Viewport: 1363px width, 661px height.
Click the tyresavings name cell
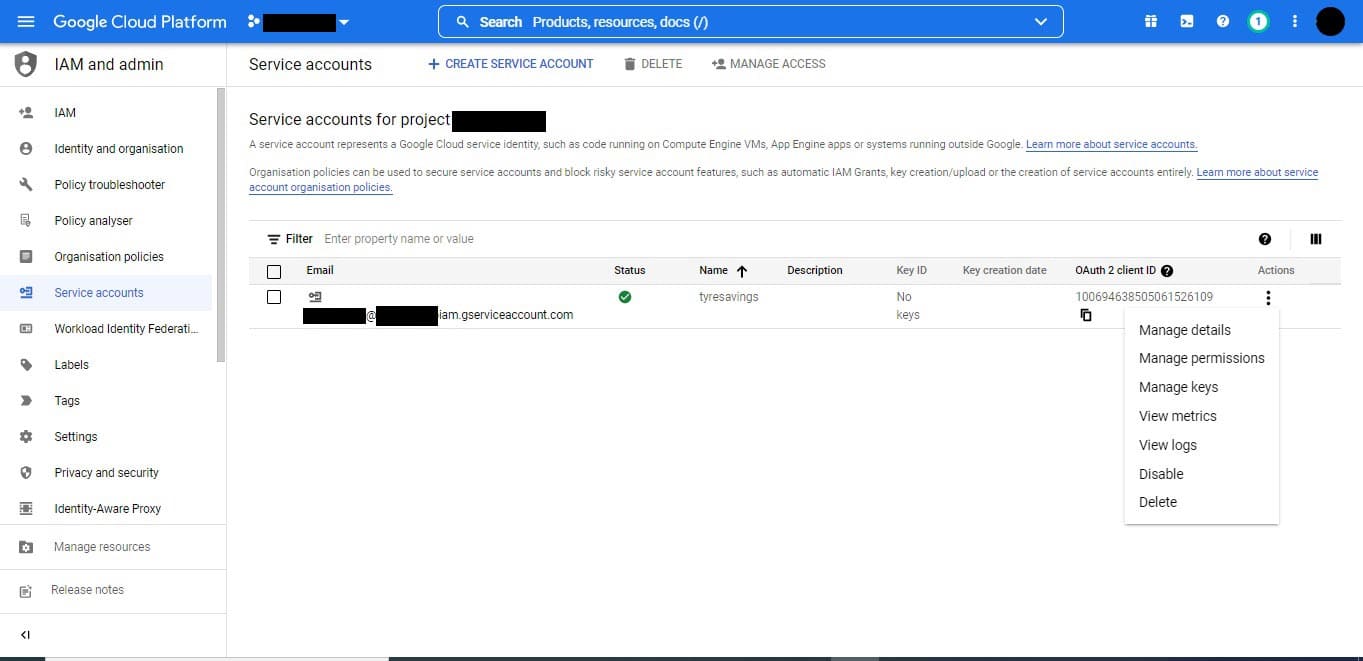[729, 297]
